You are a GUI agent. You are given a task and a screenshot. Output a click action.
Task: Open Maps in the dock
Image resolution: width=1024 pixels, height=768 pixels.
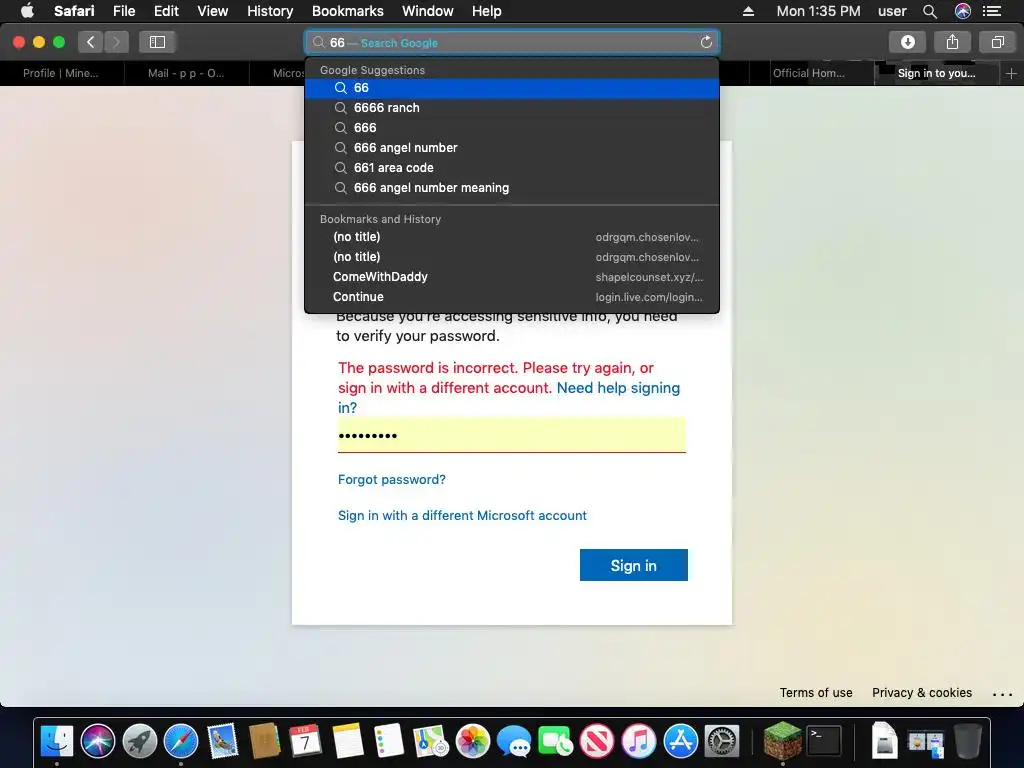(430, 741)
